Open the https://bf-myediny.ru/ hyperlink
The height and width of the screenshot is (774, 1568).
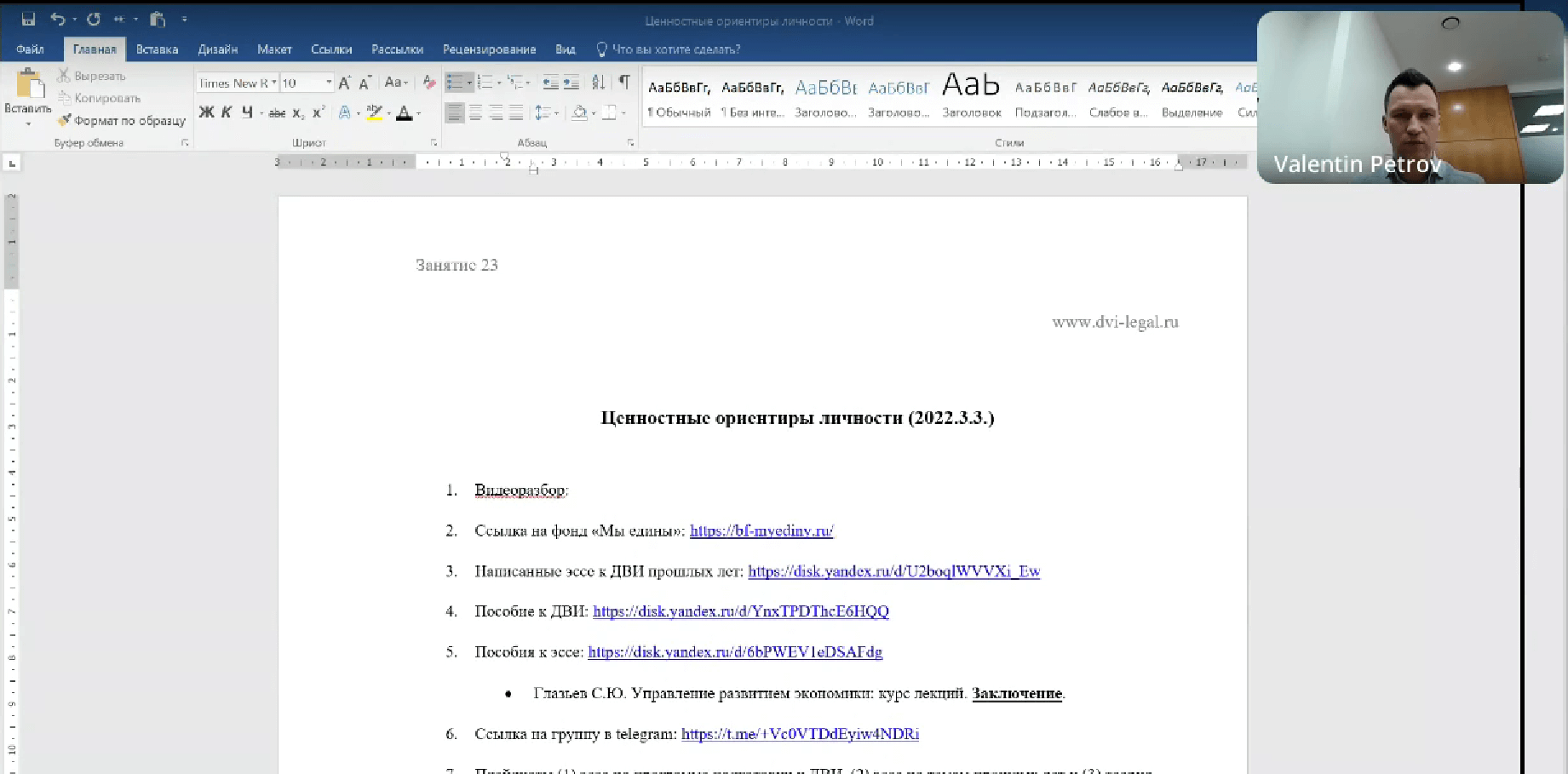coord(761,530)
